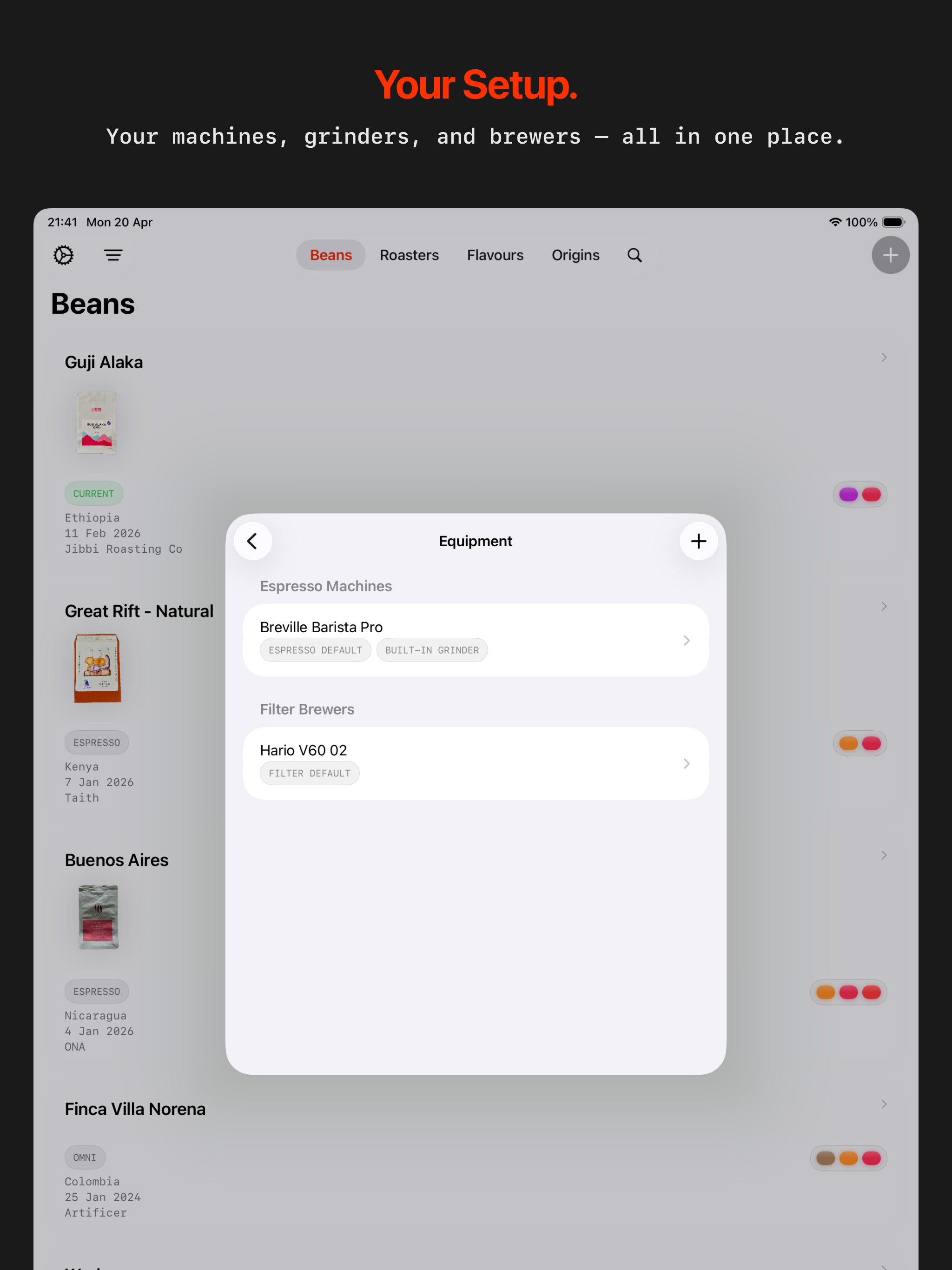
Task: Select the Beans tab
Action: (x=331, y=255)
